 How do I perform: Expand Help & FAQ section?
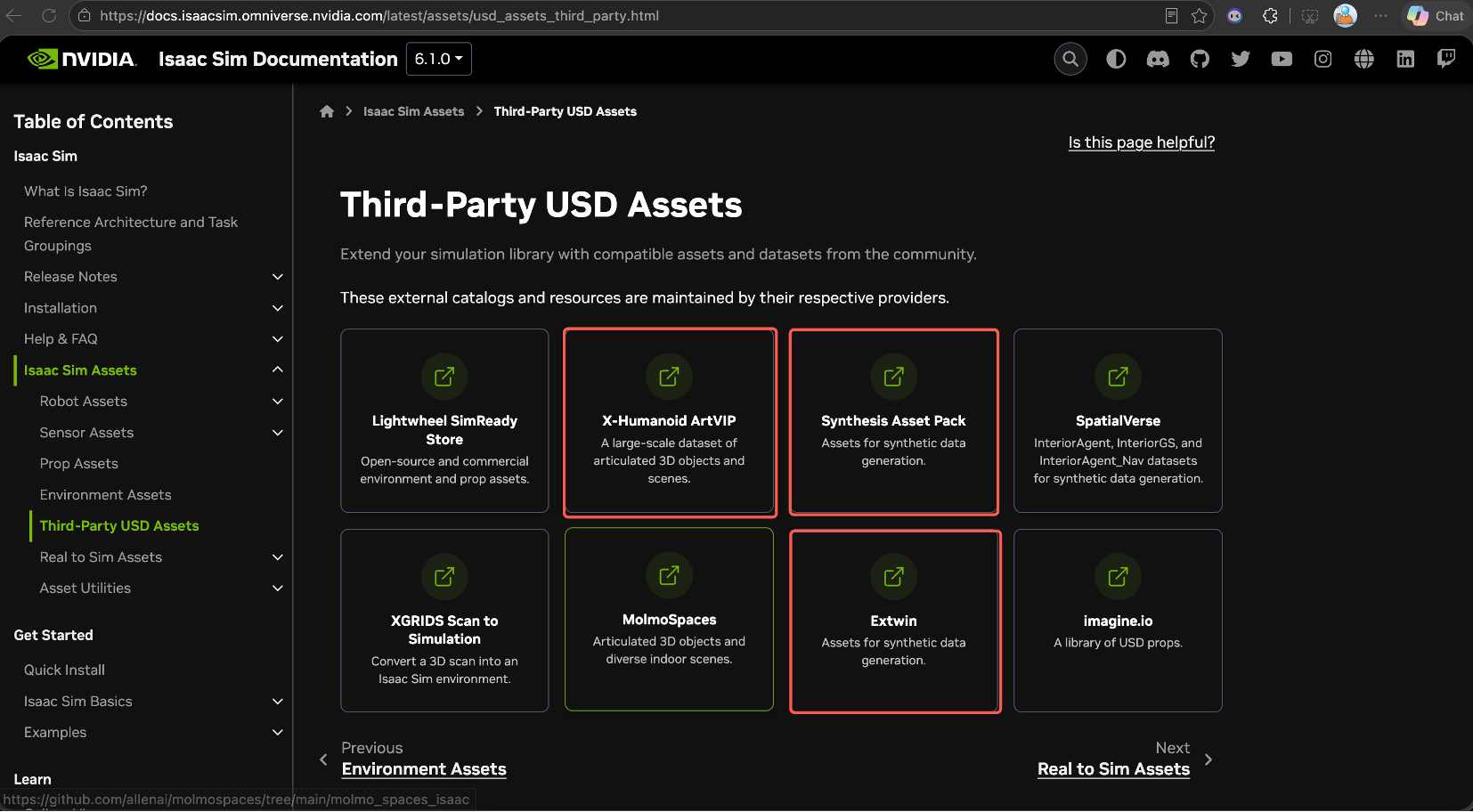[x=278, y=339]
